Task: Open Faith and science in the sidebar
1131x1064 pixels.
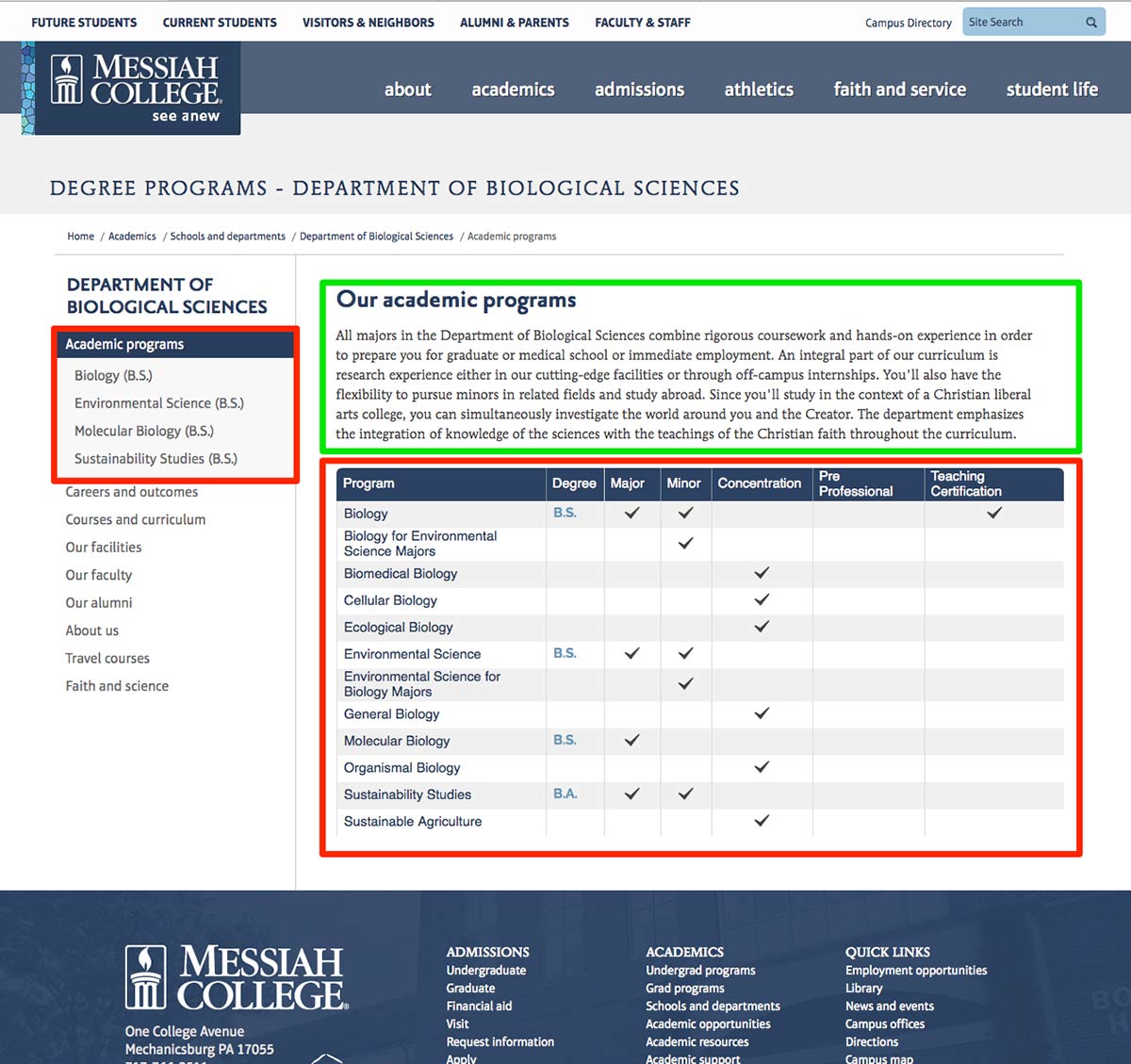Action: coord(117,686)
